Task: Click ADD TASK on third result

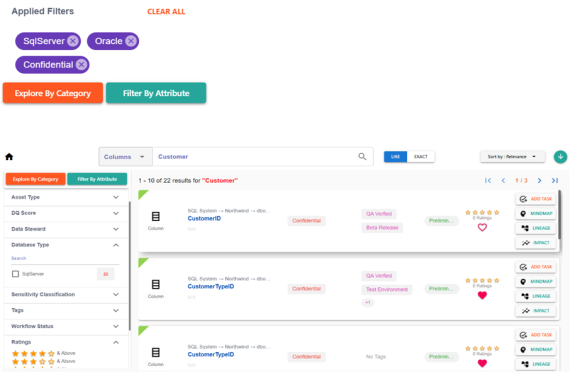Action: (x=536, y=335)
